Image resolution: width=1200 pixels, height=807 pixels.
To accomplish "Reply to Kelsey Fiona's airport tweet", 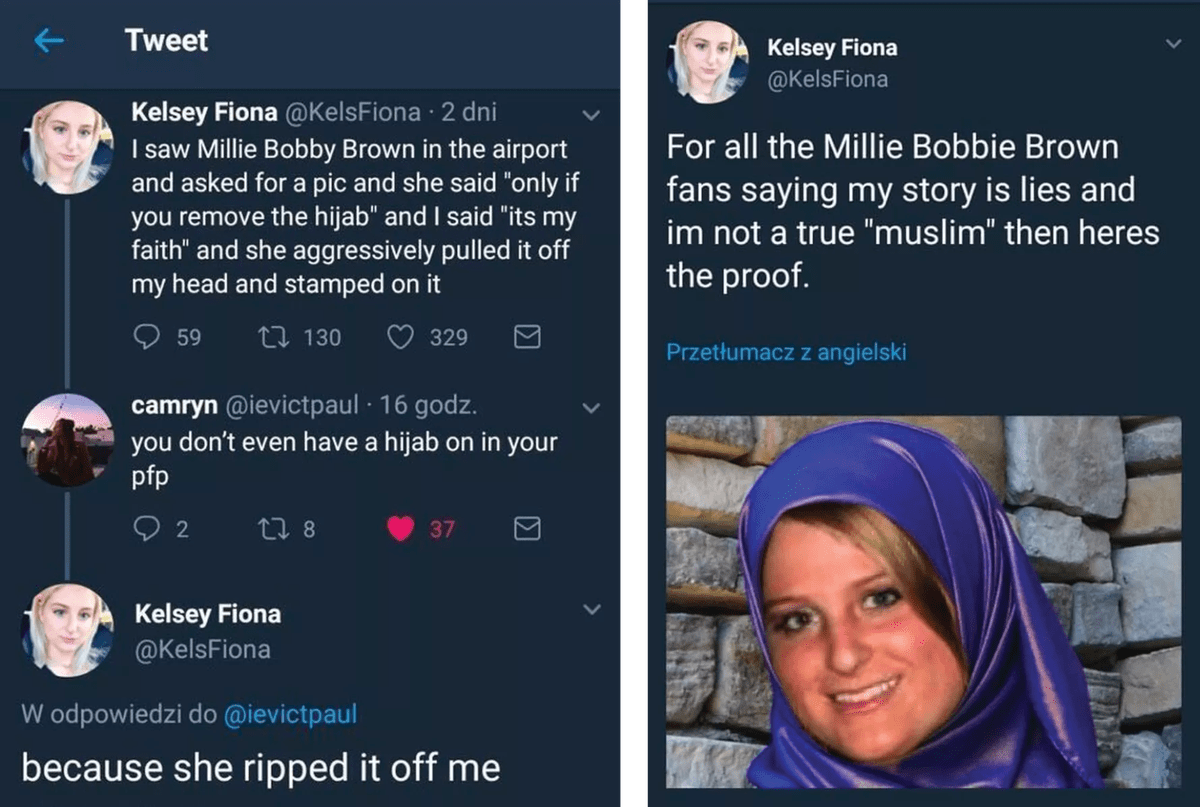I will point(146,338).
